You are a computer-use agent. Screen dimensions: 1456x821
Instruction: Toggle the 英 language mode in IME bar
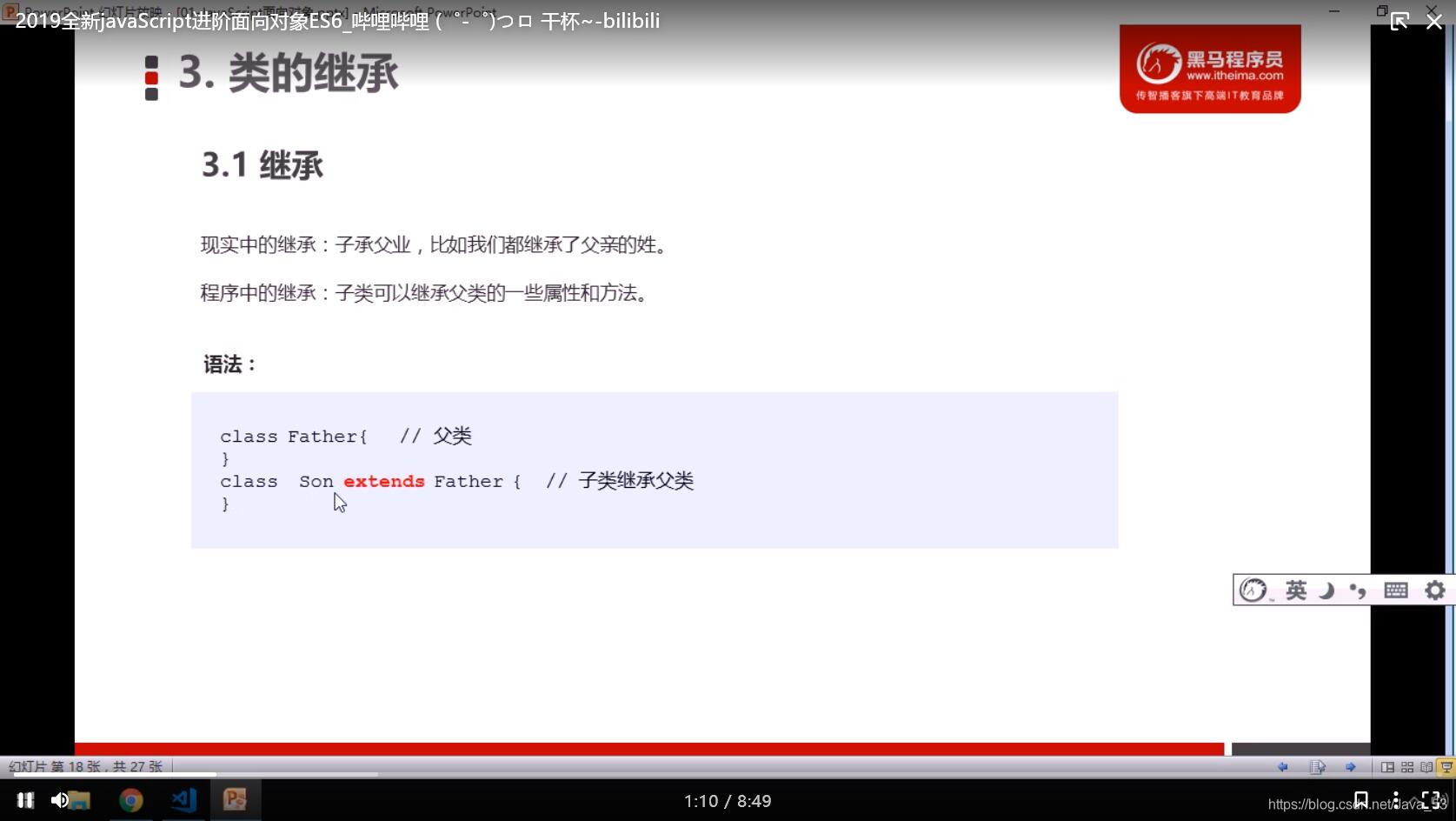[x=1296, y=591]
